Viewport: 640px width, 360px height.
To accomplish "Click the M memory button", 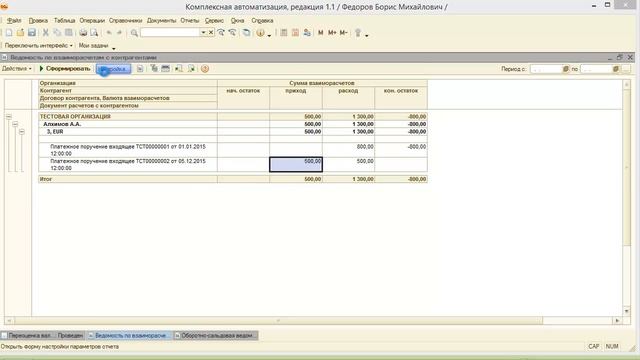I will 320,33.
